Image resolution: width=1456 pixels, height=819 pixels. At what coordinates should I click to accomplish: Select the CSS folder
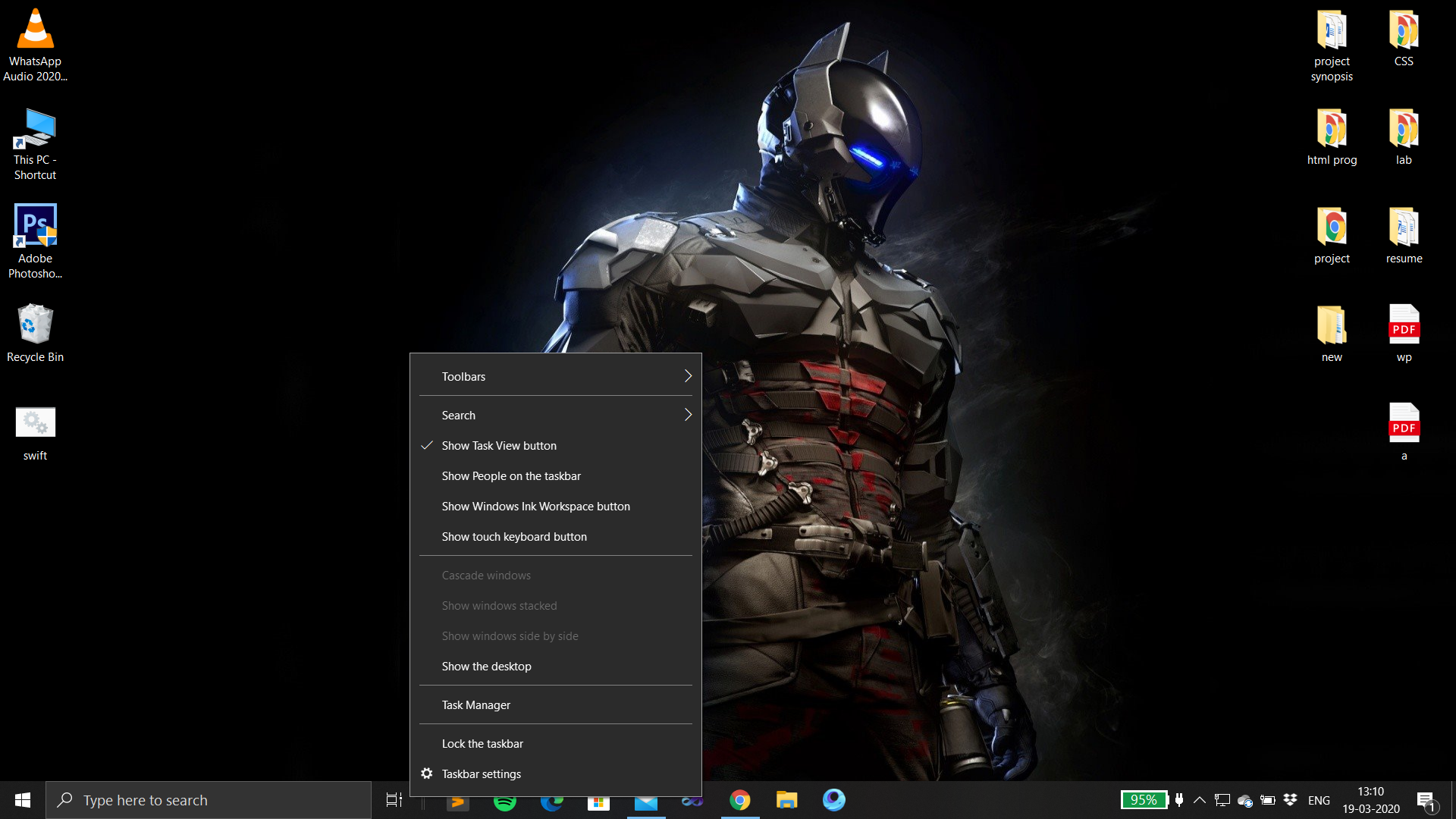(1404, 38)
